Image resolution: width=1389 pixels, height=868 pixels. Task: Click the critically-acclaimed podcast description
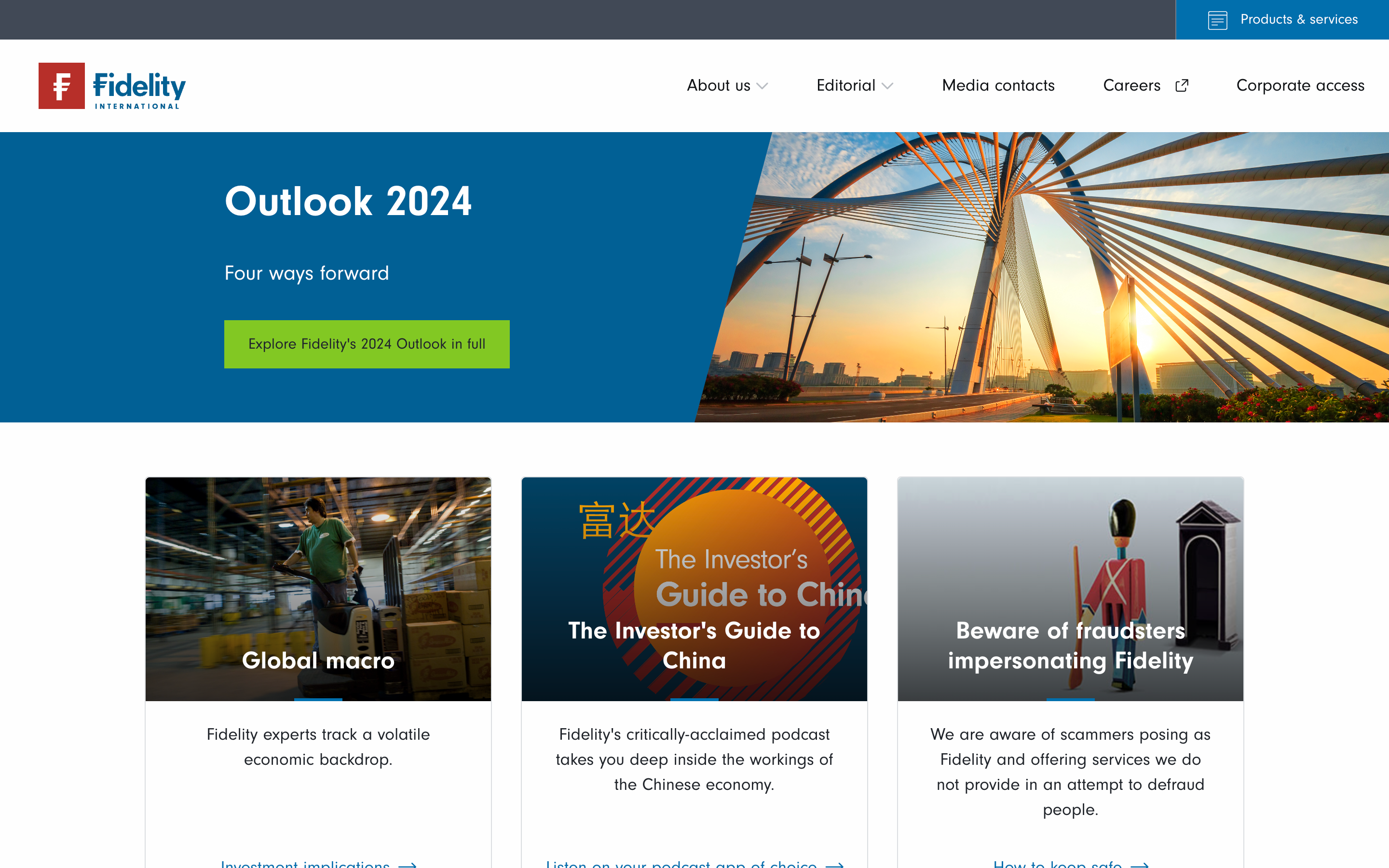click(x=694, y=759)
